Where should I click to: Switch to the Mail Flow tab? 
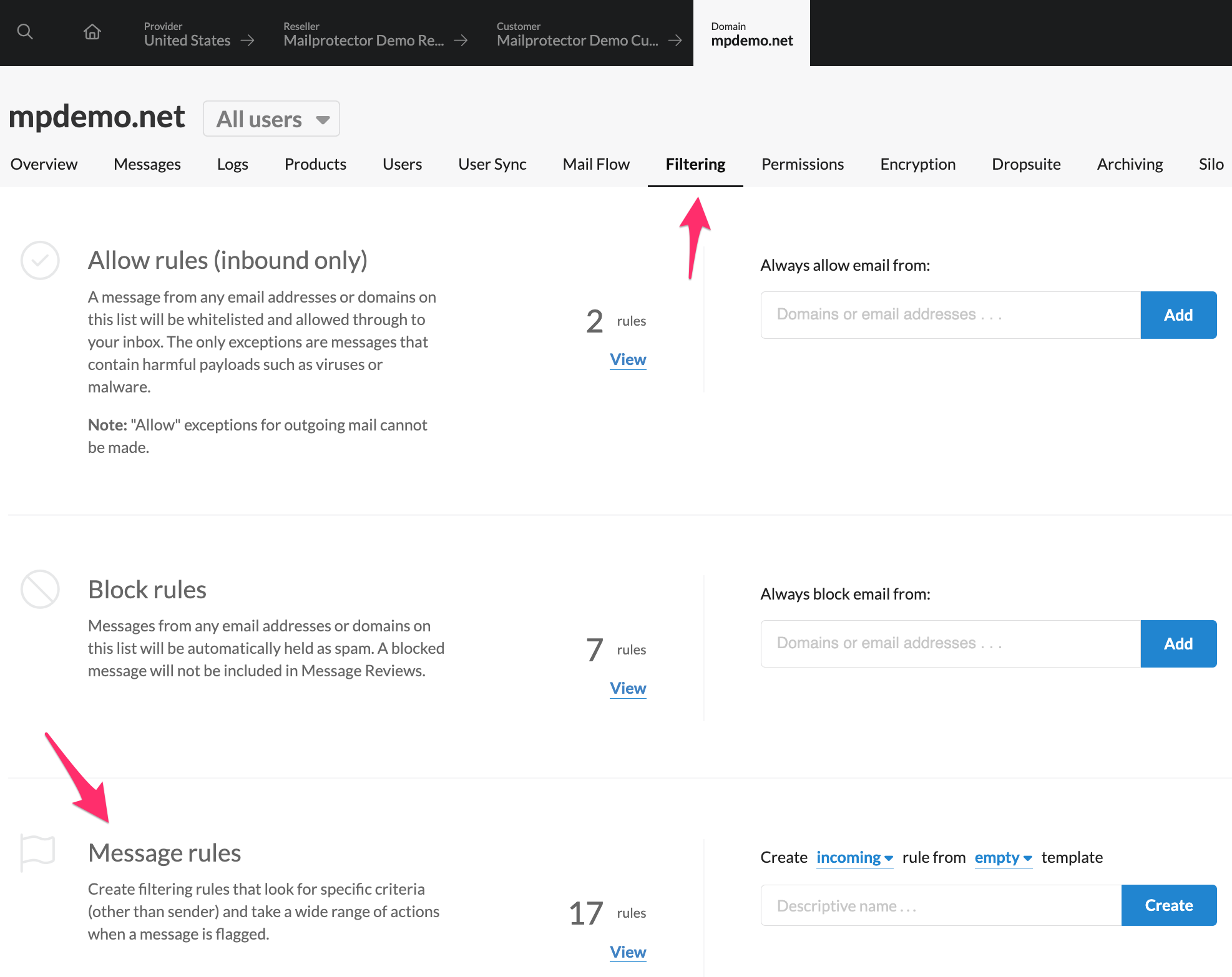pos(596,164)
